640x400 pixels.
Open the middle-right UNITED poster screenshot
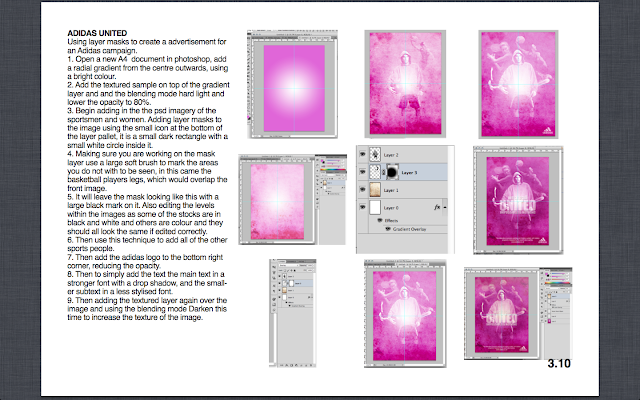tap(518, 200)
